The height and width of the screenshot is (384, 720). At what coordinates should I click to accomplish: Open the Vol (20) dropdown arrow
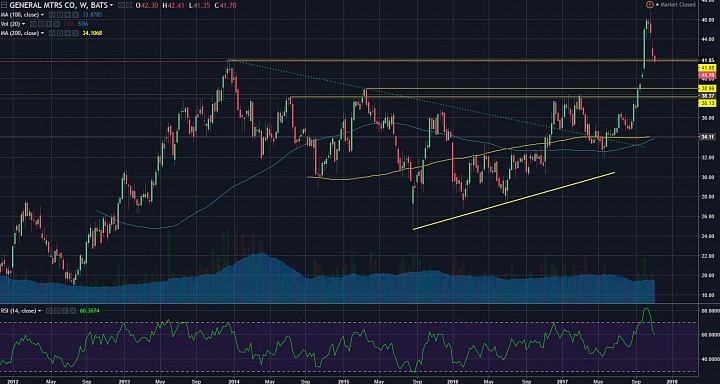[23, 24]
